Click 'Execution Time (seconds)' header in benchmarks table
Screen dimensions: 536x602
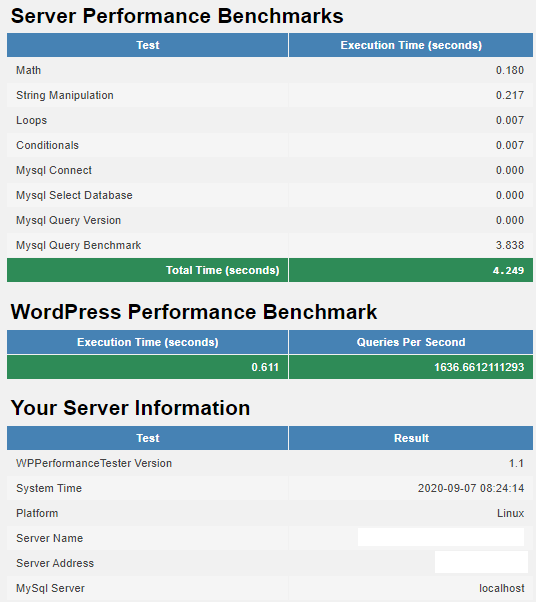pyautogui.click(x=411, y=45)
